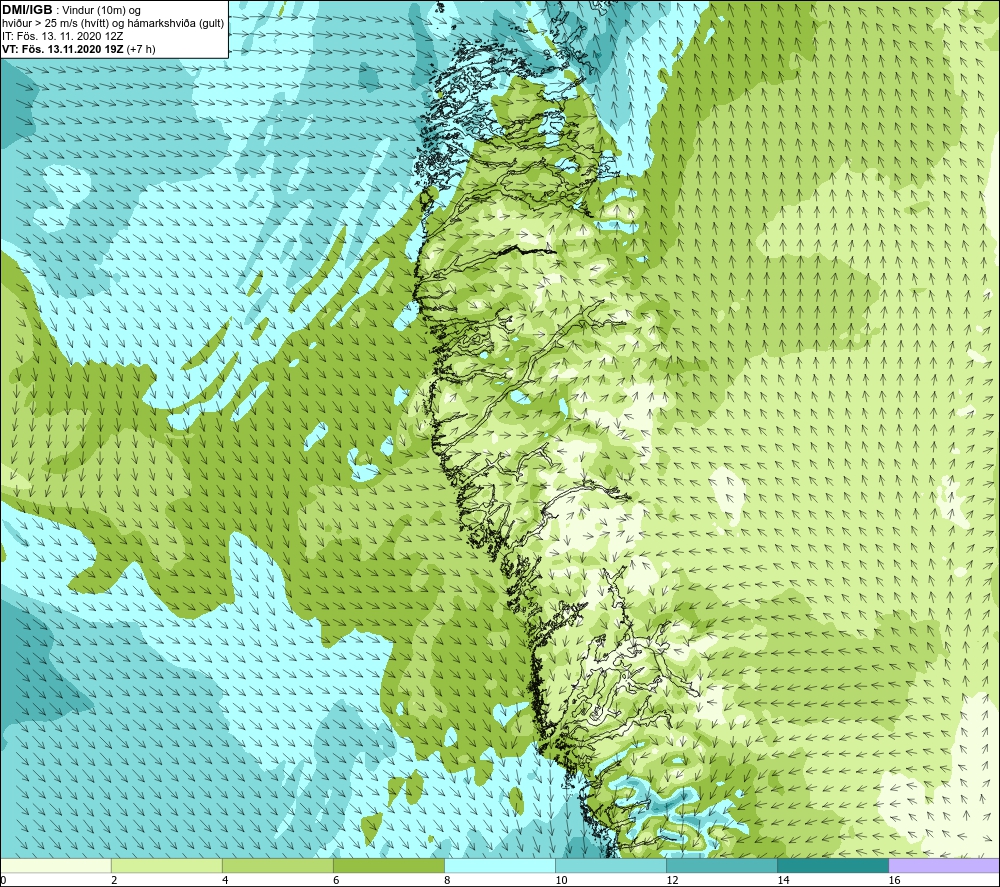Image resolution: width=1000 pixels, height=887 pixels.
Task: Click the legend scale label 16
Action: tap(894, 880)
